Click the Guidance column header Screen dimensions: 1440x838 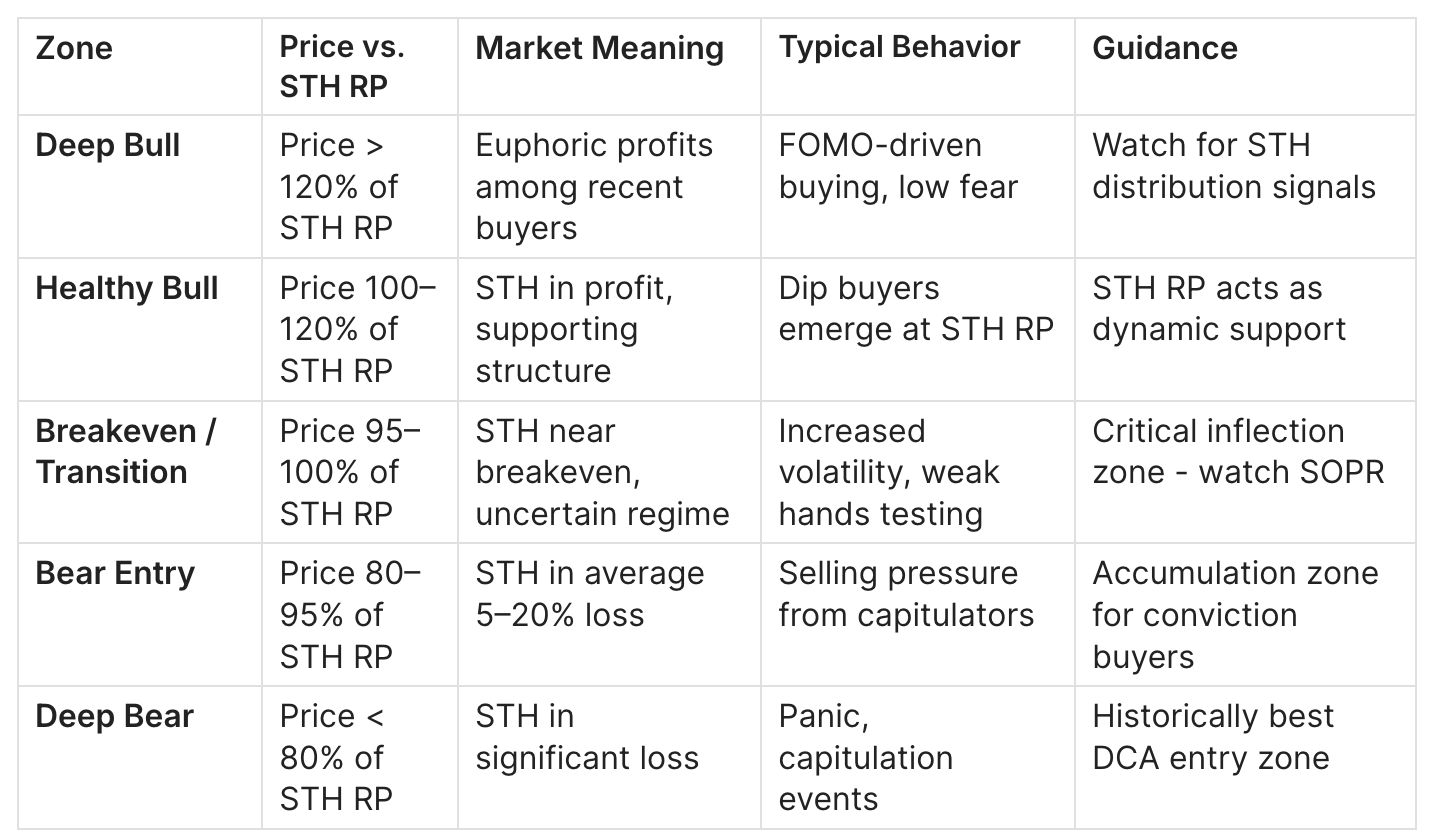[x=1164, y=48]
